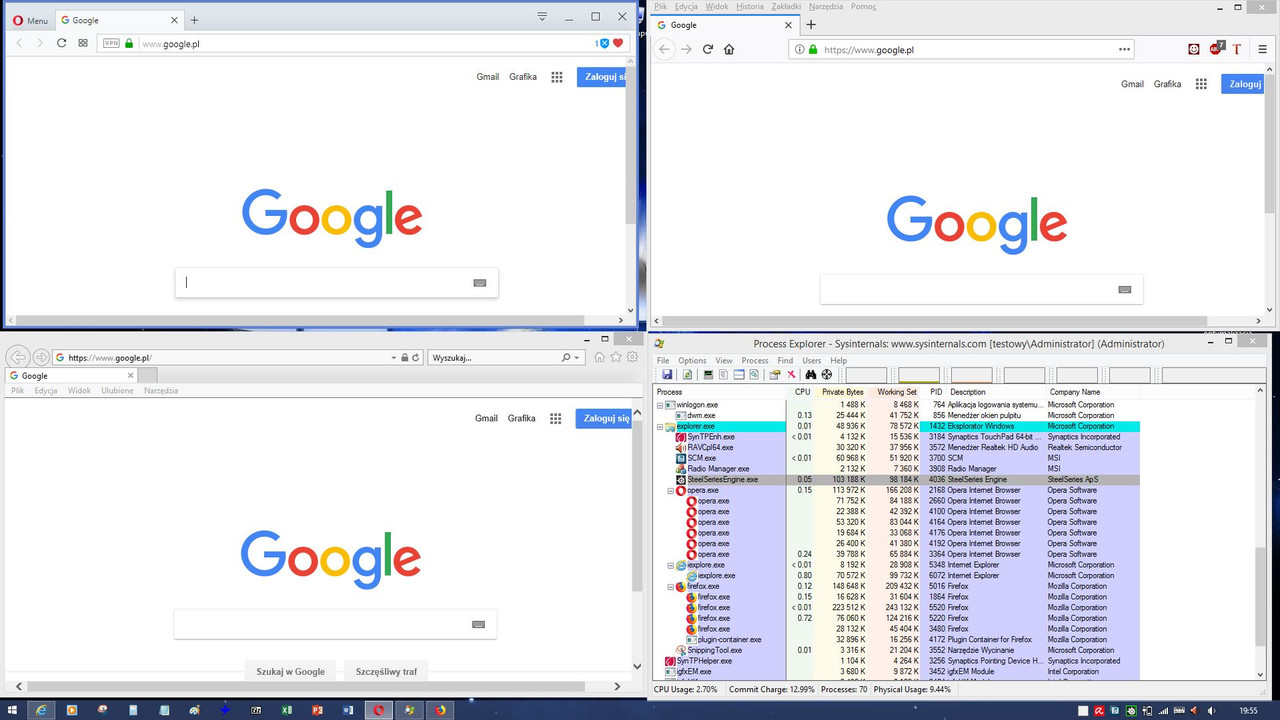Image resolution: width=1280 pixels, height=720 pixels.
Task: Collapse the parent firefox.exe tree node
Action: click(671, 586)
